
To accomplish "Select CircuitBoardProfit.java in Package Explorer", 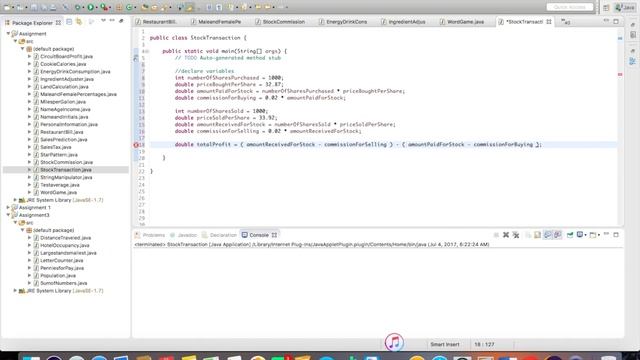I will click(66, 56).
